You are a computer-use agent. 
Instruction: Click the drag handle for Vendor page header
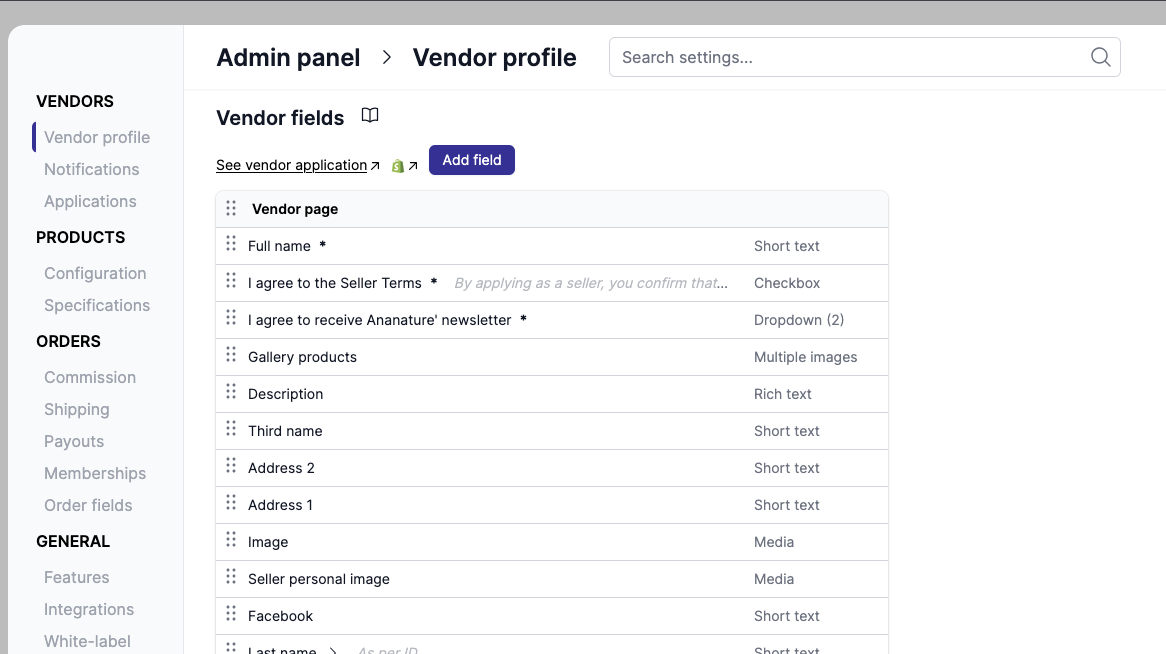pos(231,208)
